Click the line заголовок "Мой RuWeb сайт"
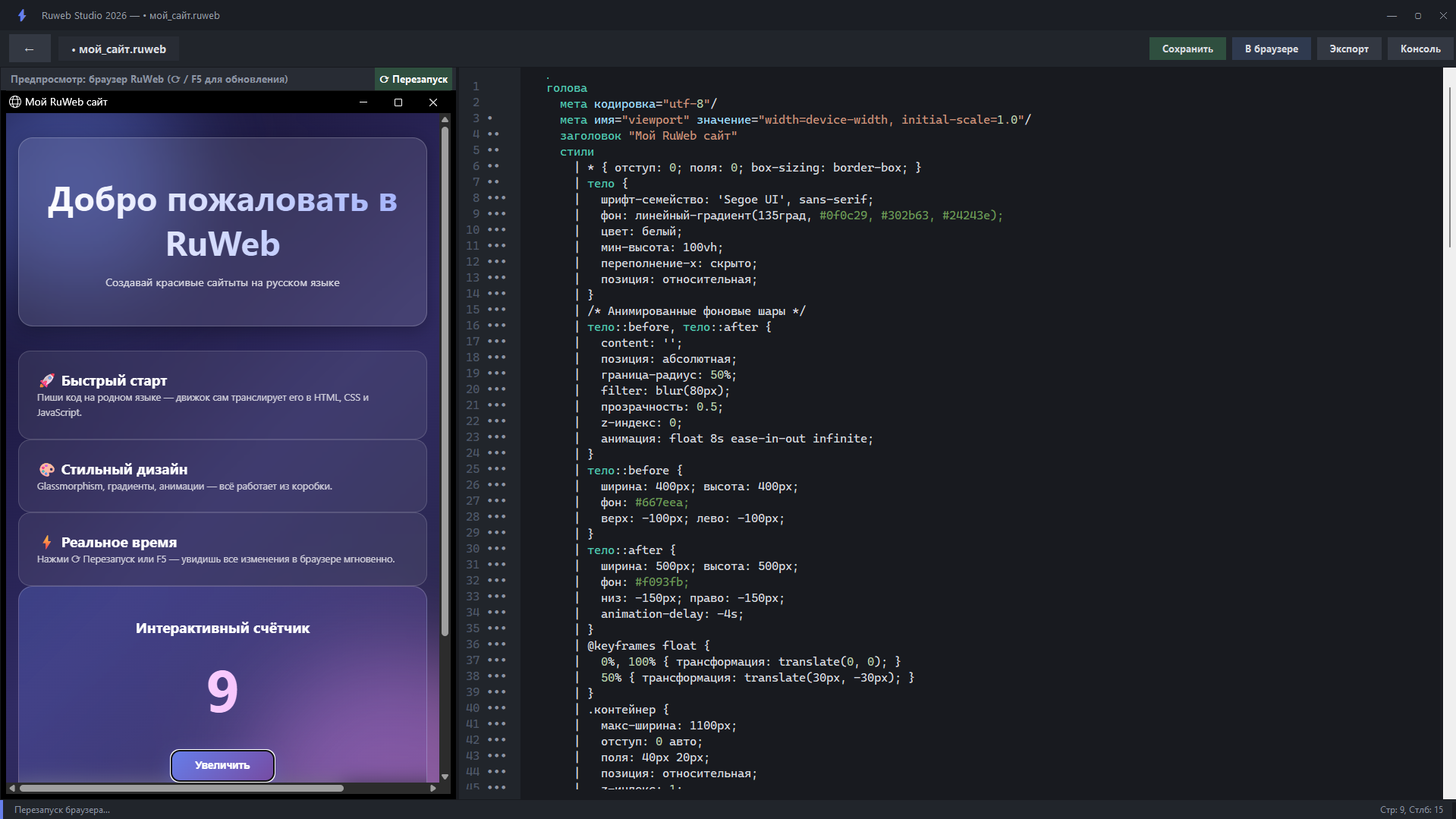Viewport: 1456px width, 819px height. point(649,136)
